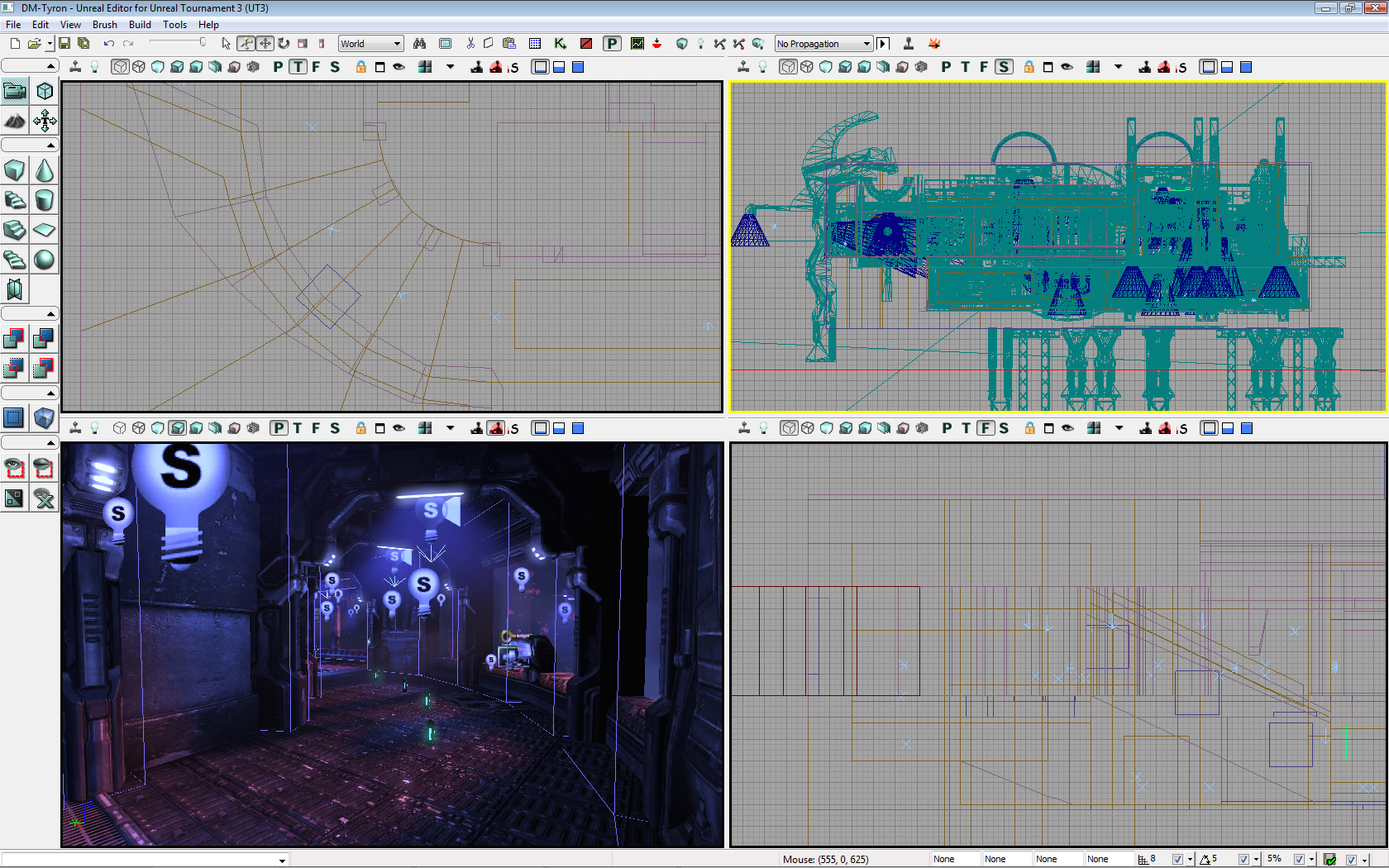1389x868 pixels.
Task: Click the camera speed slider
Action: [179, 43]
